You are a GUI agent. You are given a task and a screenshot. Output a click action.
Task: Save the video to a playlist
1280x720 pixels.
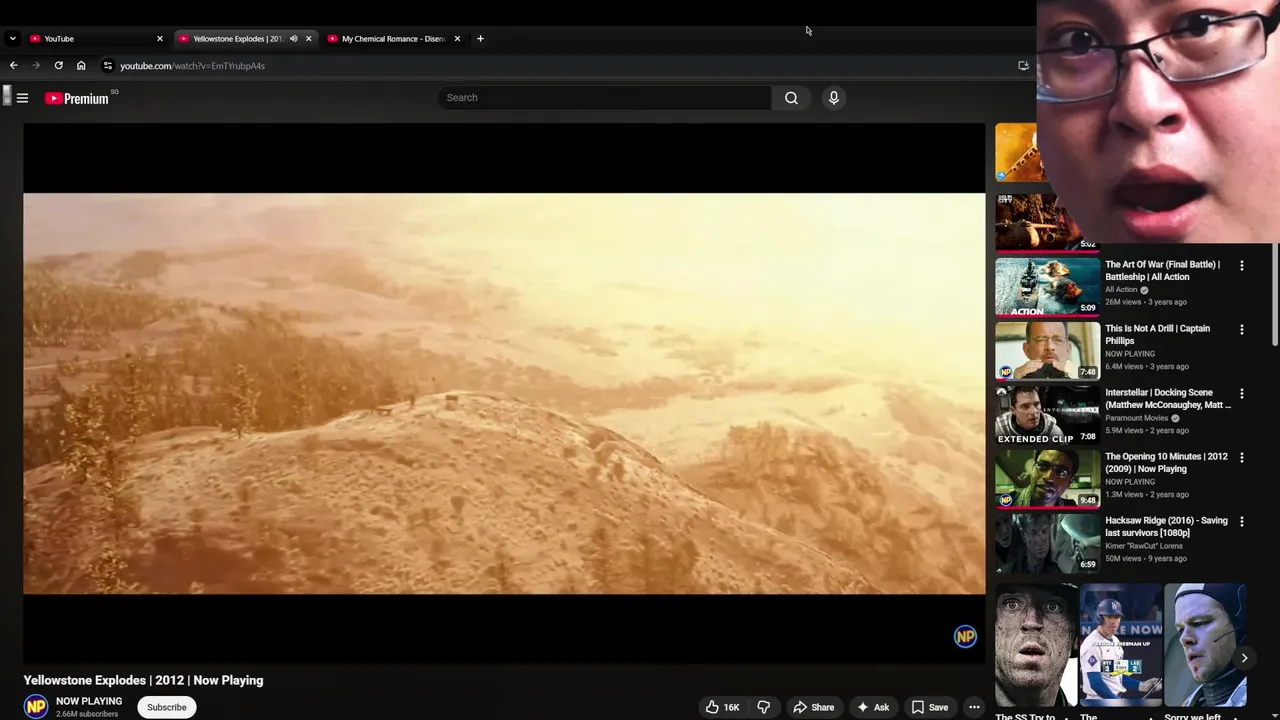tap(929, 707)
